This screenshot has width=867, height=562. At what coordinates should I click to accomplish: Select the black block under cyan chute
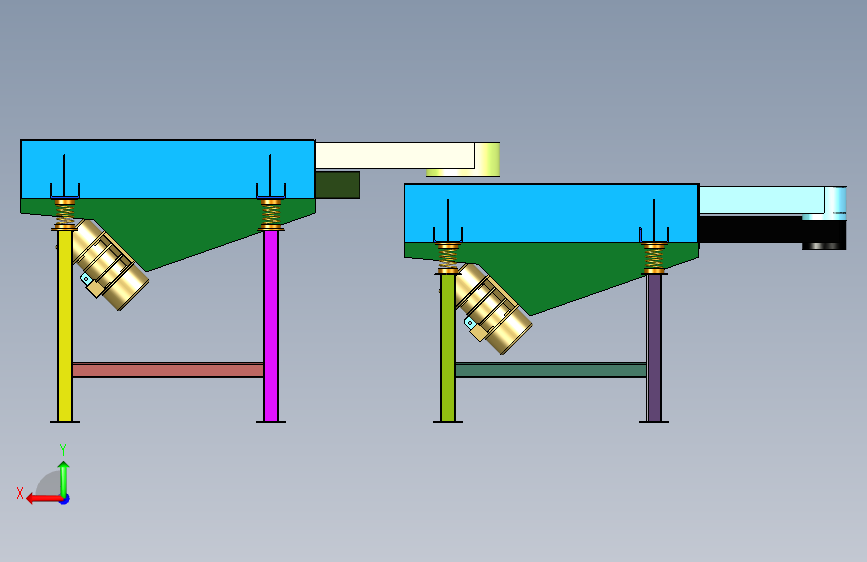coord(771,229)
